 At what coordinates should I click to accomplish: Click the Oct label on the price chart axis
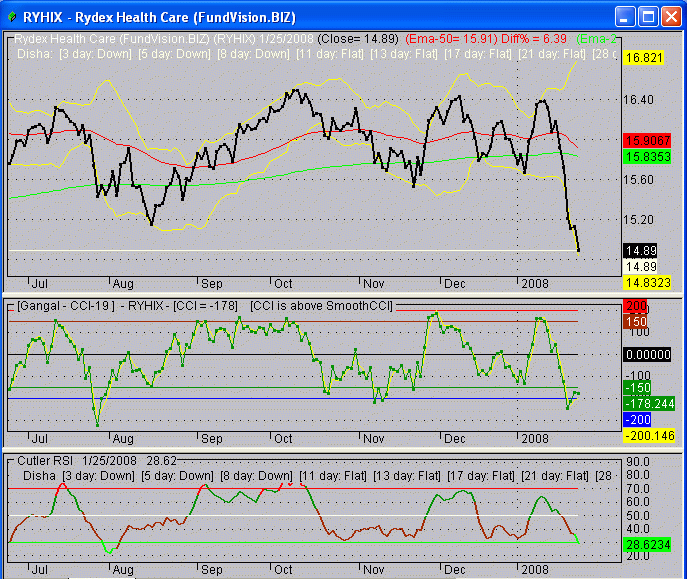283,284
